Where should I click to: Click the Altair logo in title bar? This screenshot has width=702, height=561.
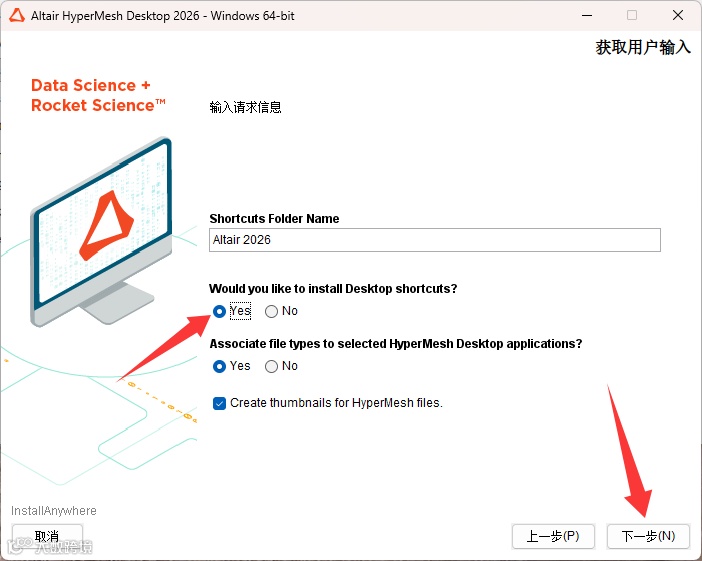(17, 15)
